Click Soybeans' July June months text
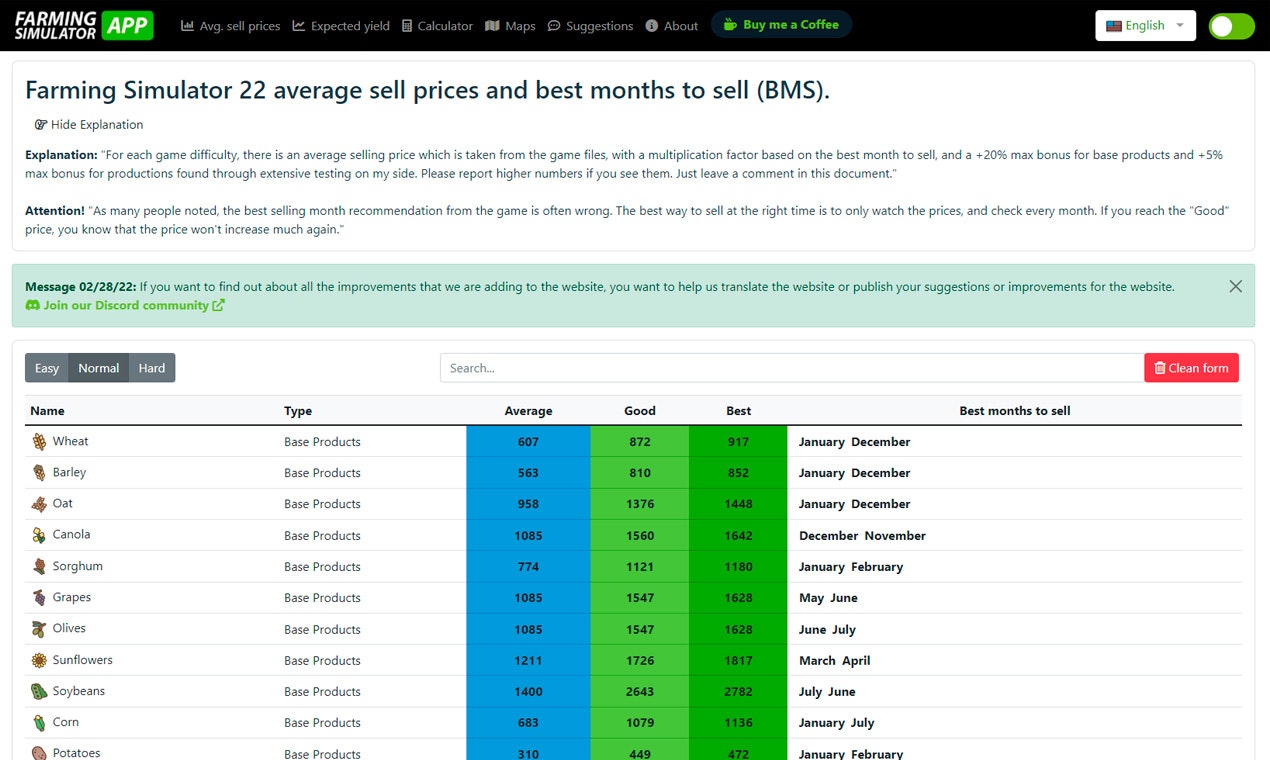The image size is (1270, 760). [827, 692]
